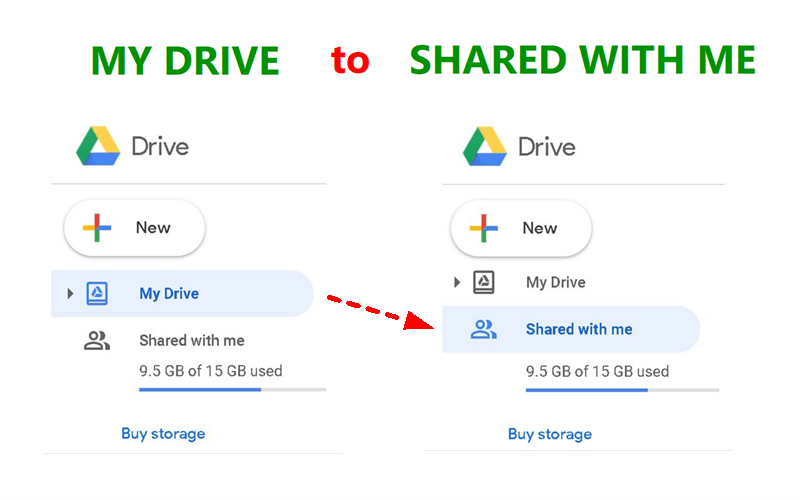
Task: Click the Google Drive logo in right panel
Action: [x=485, y=146]
